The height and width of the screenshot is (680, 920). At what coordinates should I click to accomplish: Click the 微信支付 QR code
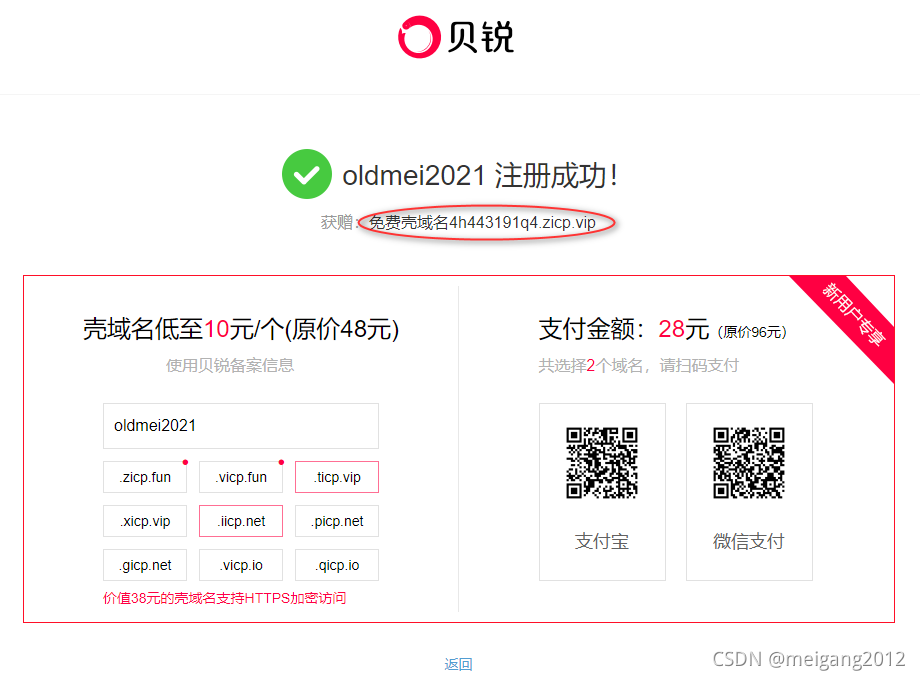pyautogui.click(x=749, y=463)
